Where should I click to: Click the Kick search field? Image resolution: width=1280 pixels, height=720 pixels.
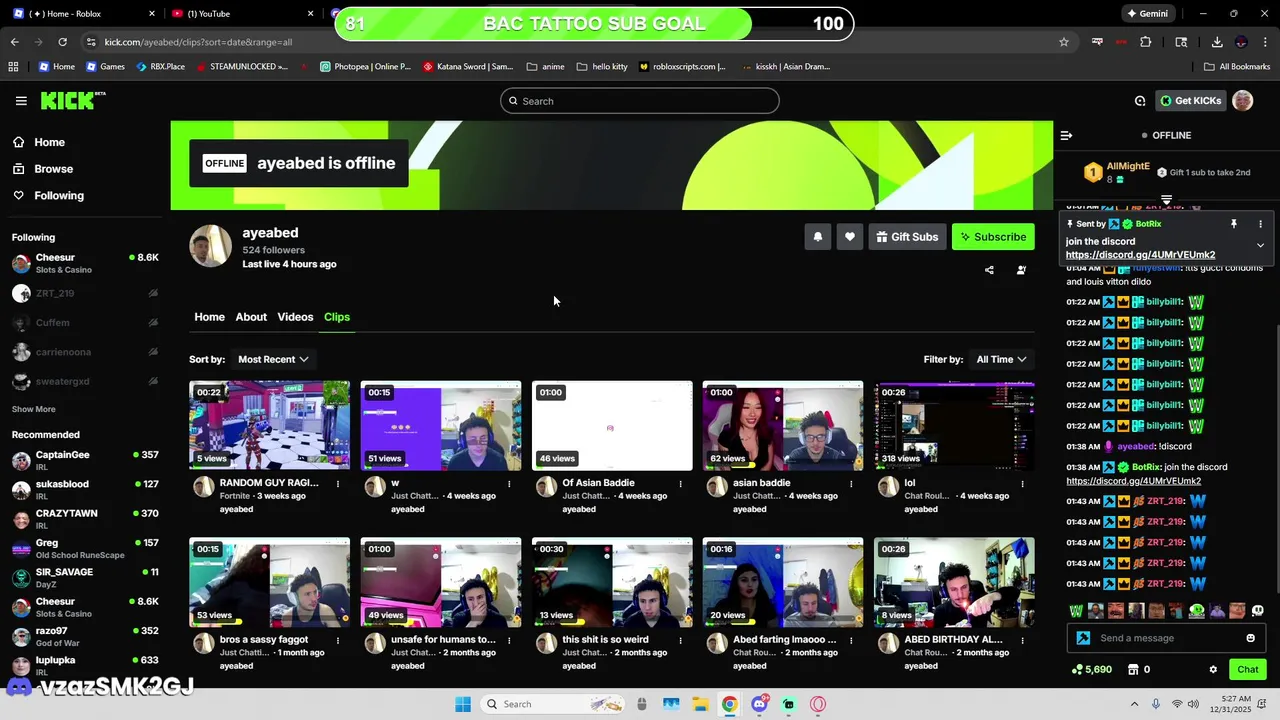point(640,101)
